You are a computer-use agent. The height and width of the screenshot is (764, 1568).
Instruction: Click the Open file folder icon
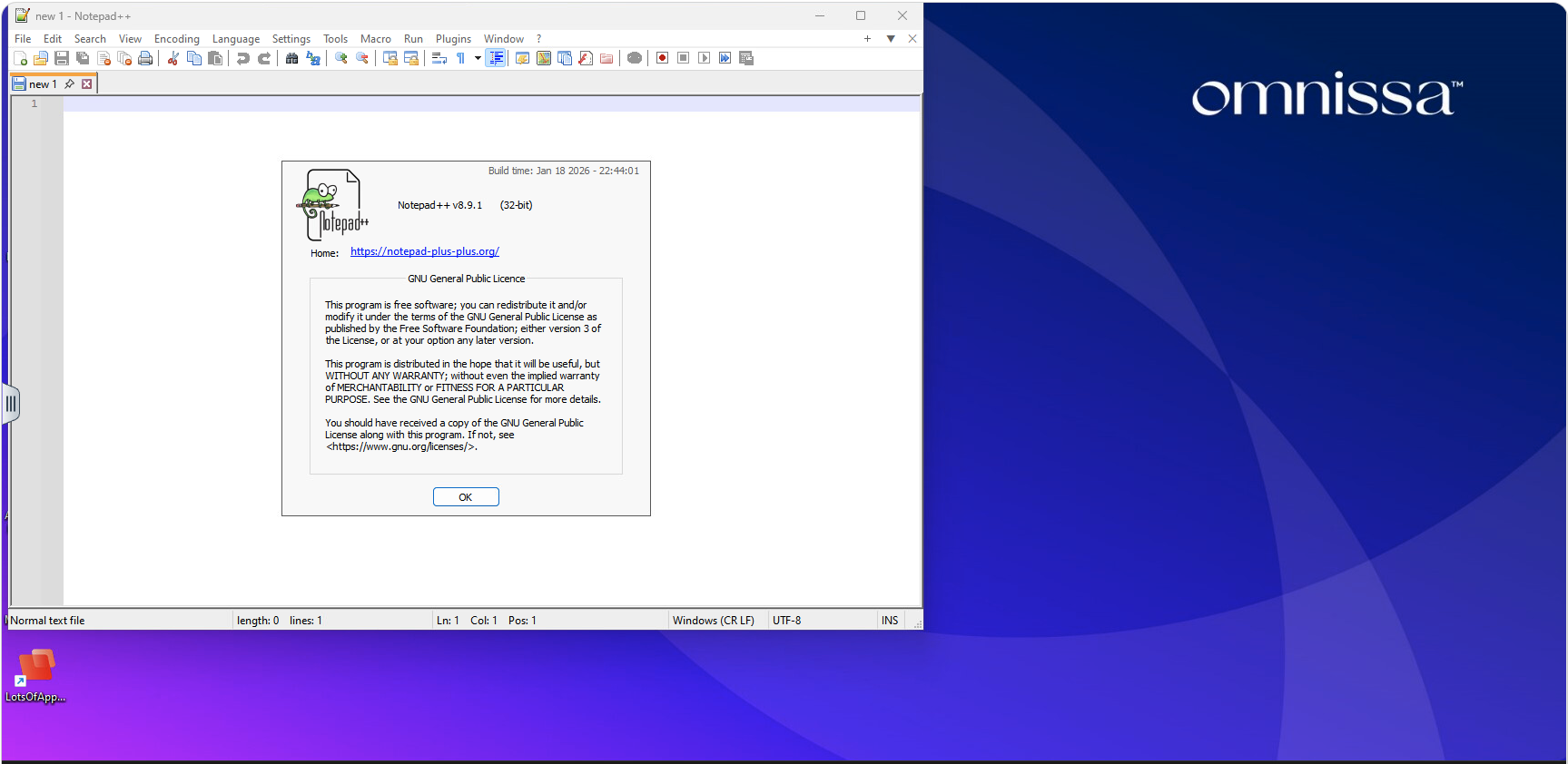coord(41,58)
